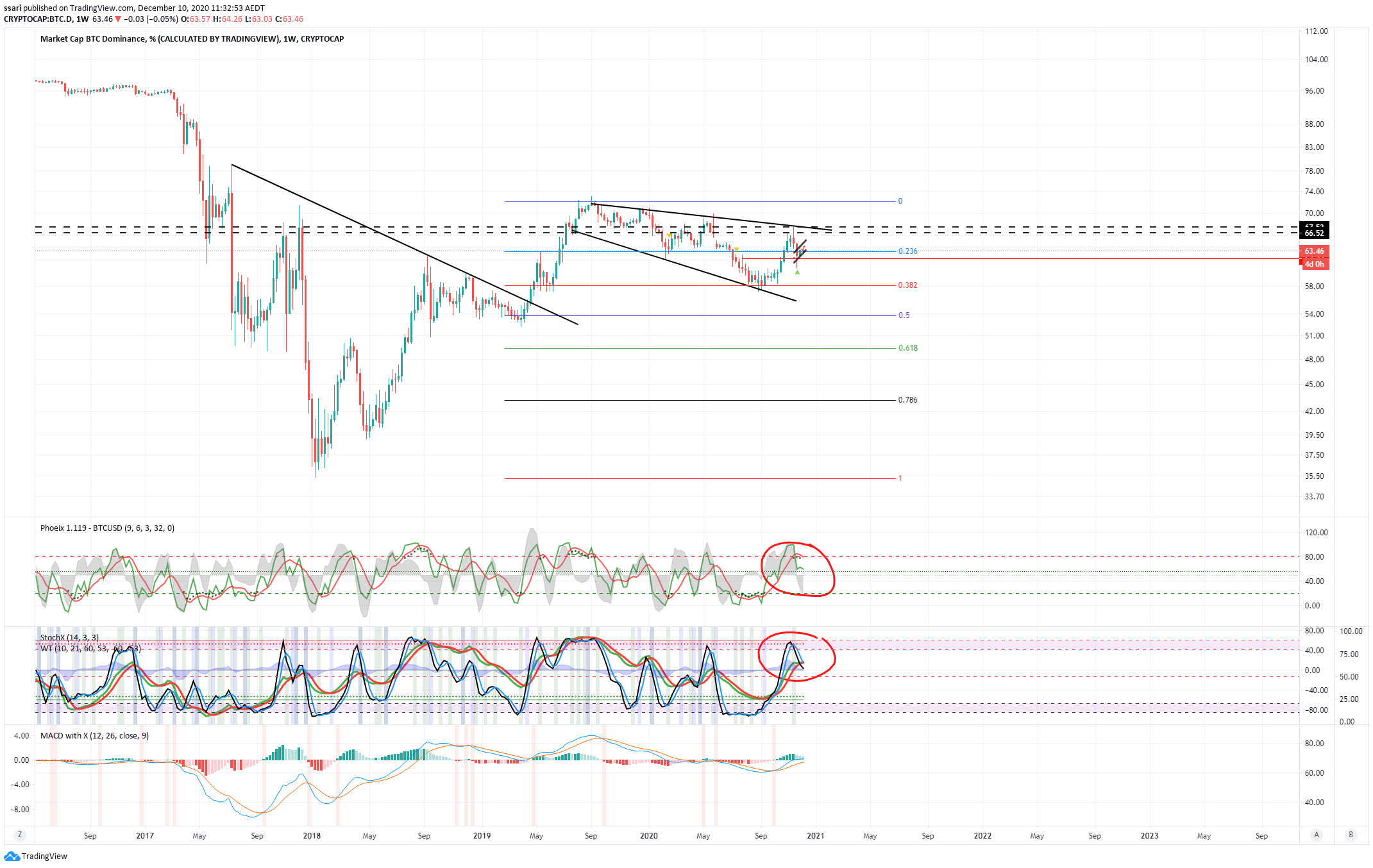Click the 2022 label on time axis
The width and height of the screenshot is (1373, 868).
click(982, 835)
